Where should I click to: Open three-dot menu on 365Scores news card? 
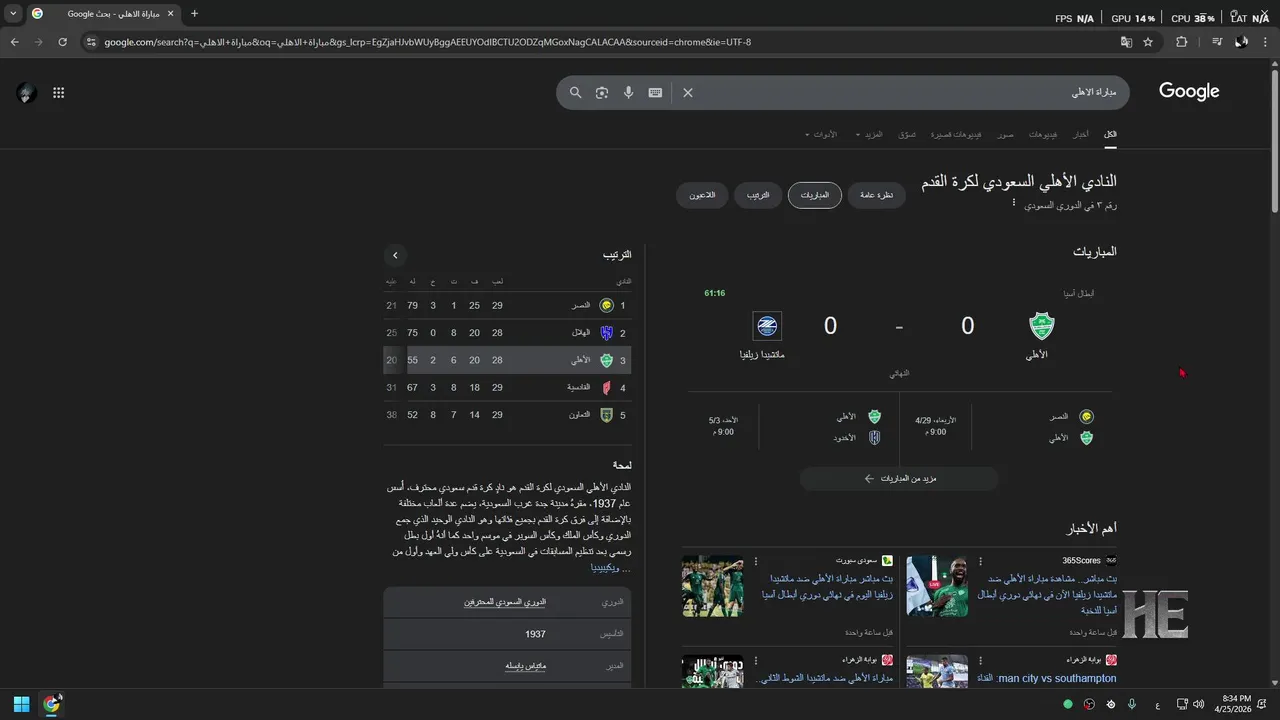point(980,561)
